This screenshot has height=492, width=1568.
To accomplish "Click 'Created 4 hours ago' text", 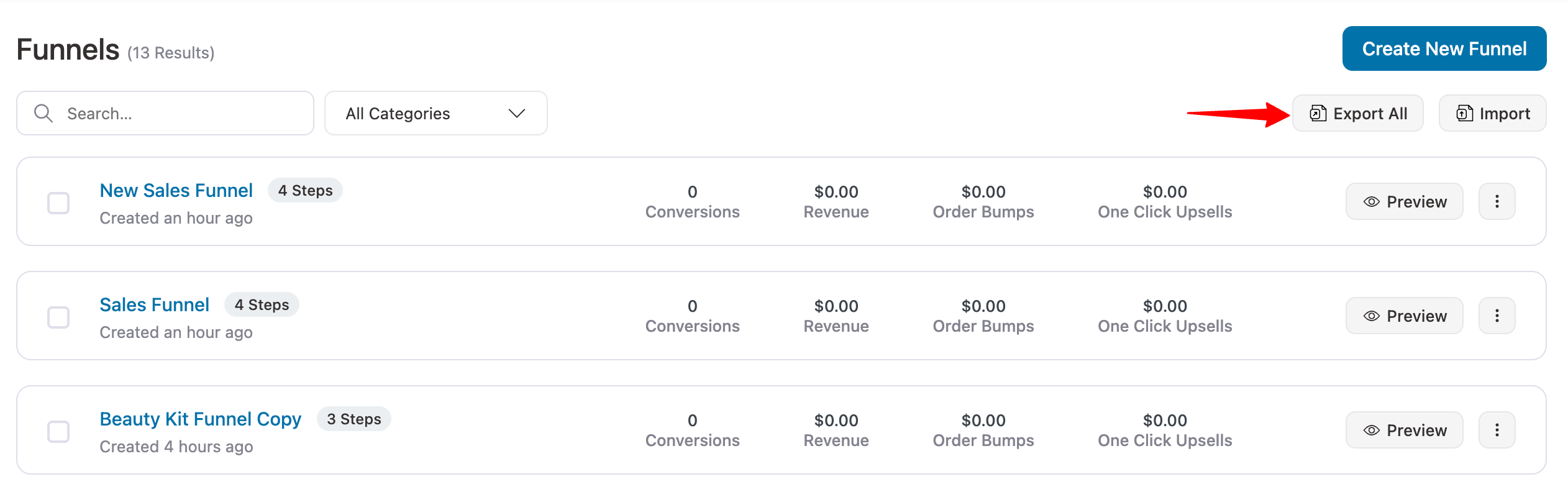I will coord(176,447).
